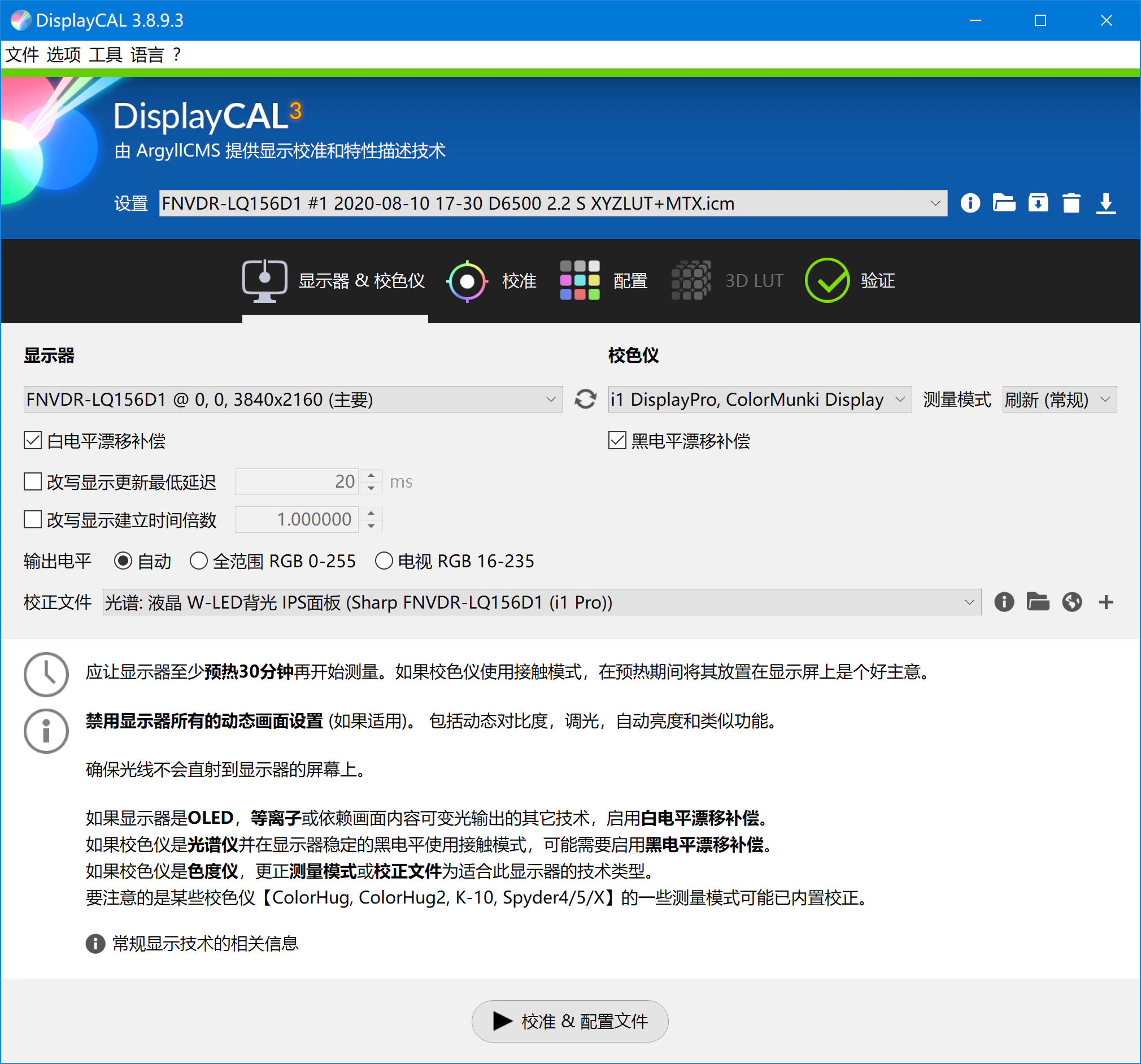Close the DisplayCAL window
Screen dimensions: 1141x1064
(x=1106, y=20)
